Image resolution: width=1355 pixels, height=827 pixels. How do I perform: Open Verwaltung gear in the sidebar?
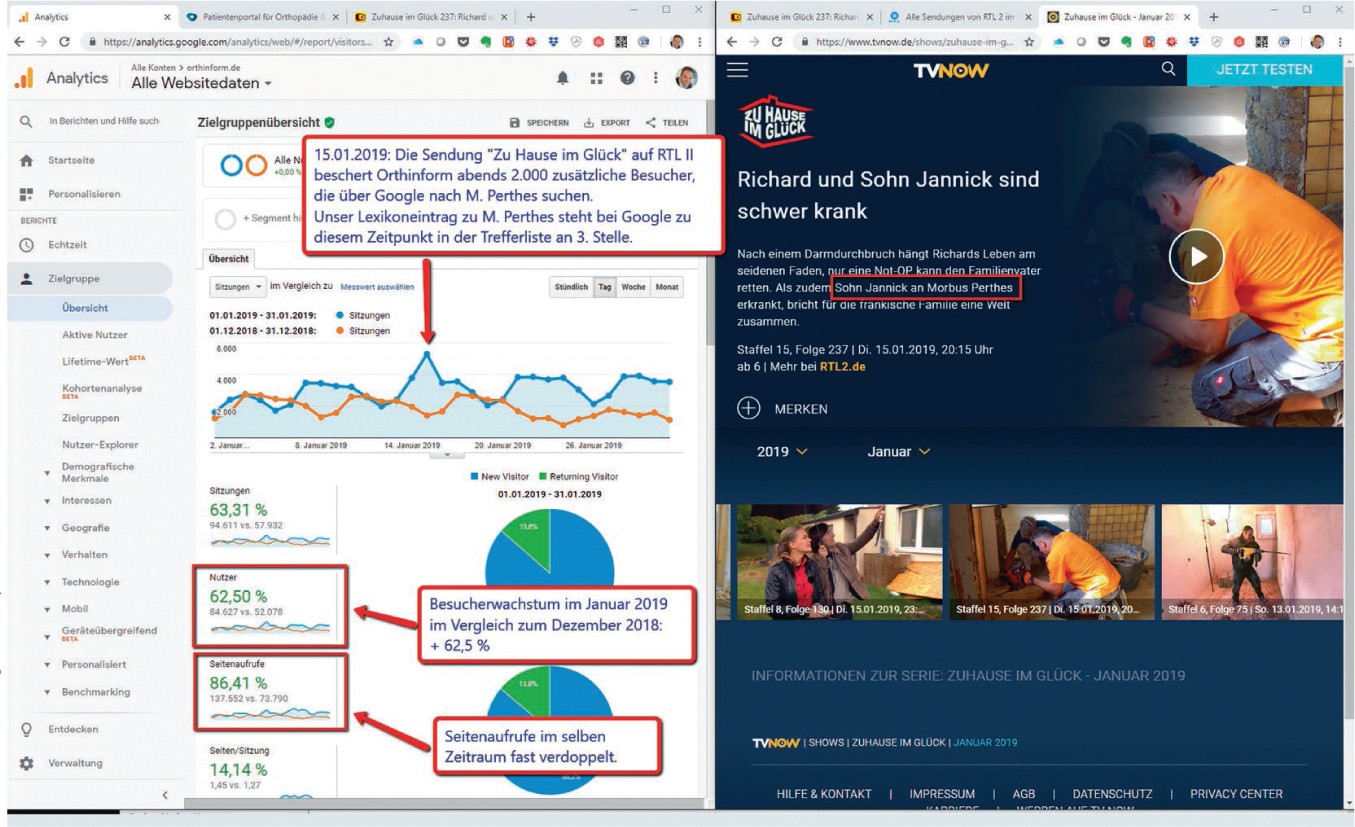tap(26, 763)
